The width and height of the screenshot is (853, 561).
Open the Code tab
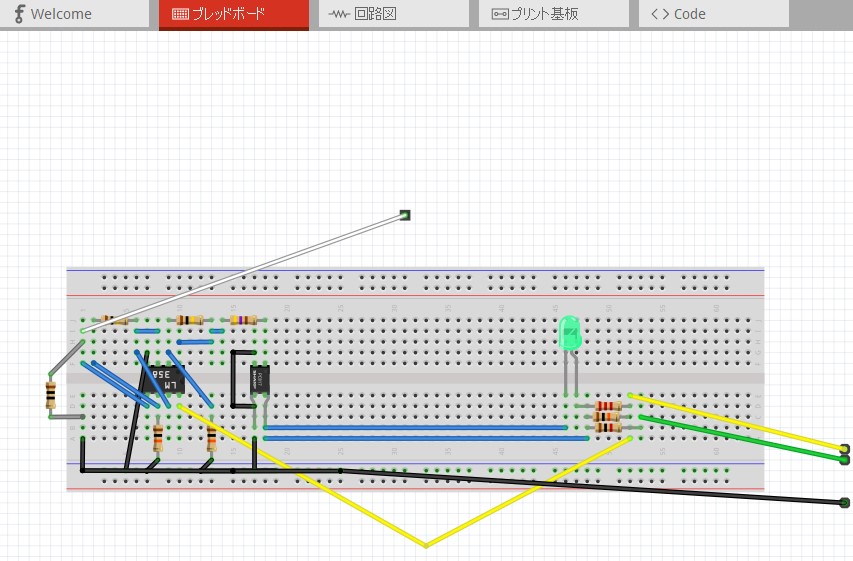point(713,14)
